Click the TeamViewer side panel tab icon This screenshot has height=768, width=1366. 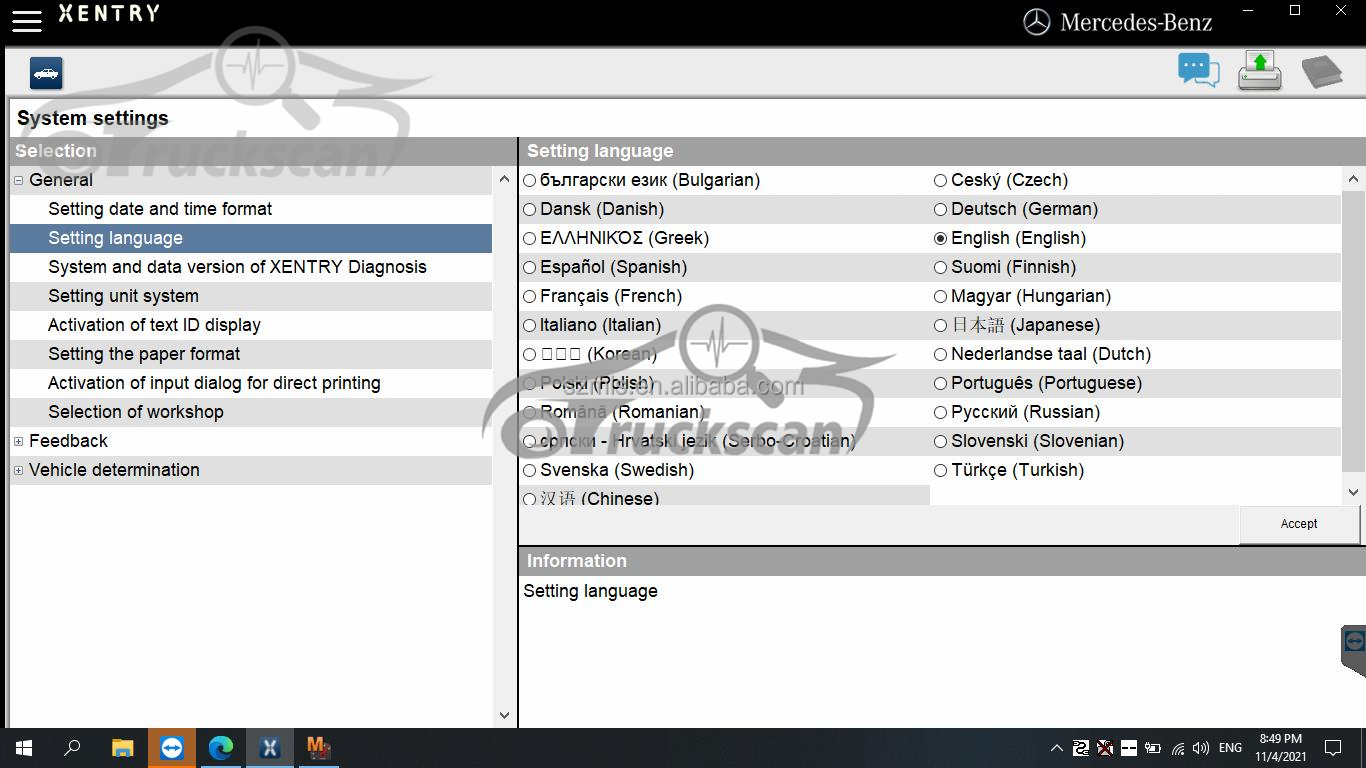click(1354, 641)
